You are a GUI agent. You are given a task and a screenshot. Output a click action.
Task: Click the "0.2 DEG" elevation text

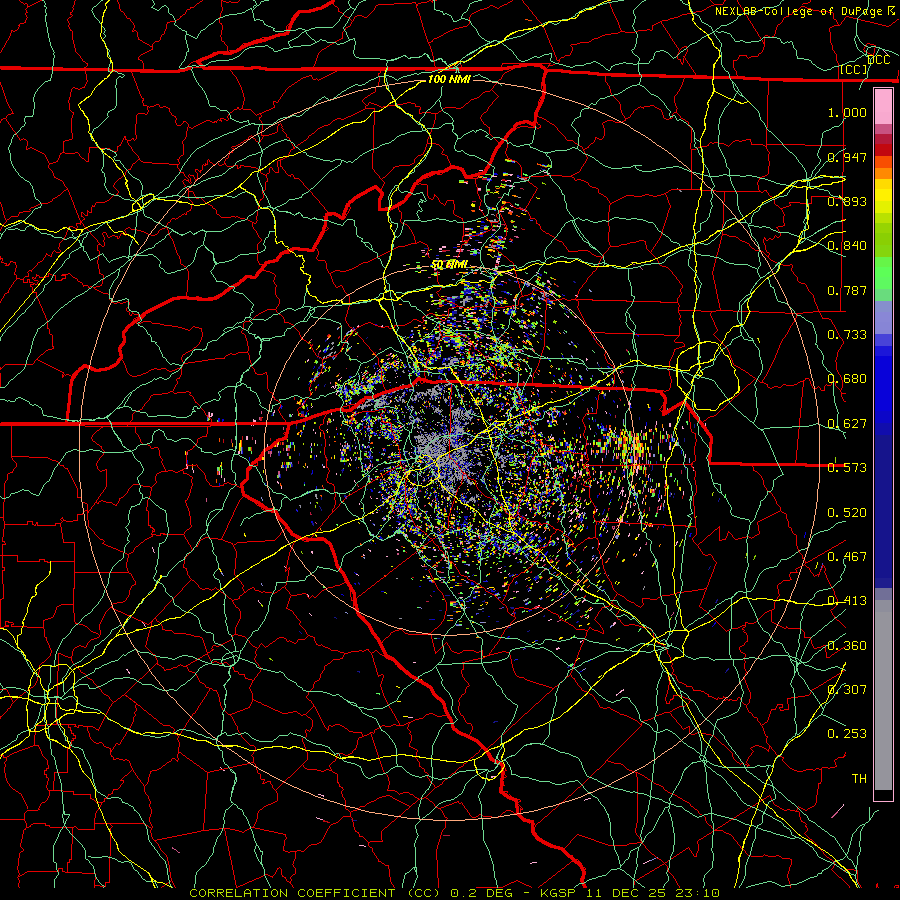[481, 893]
